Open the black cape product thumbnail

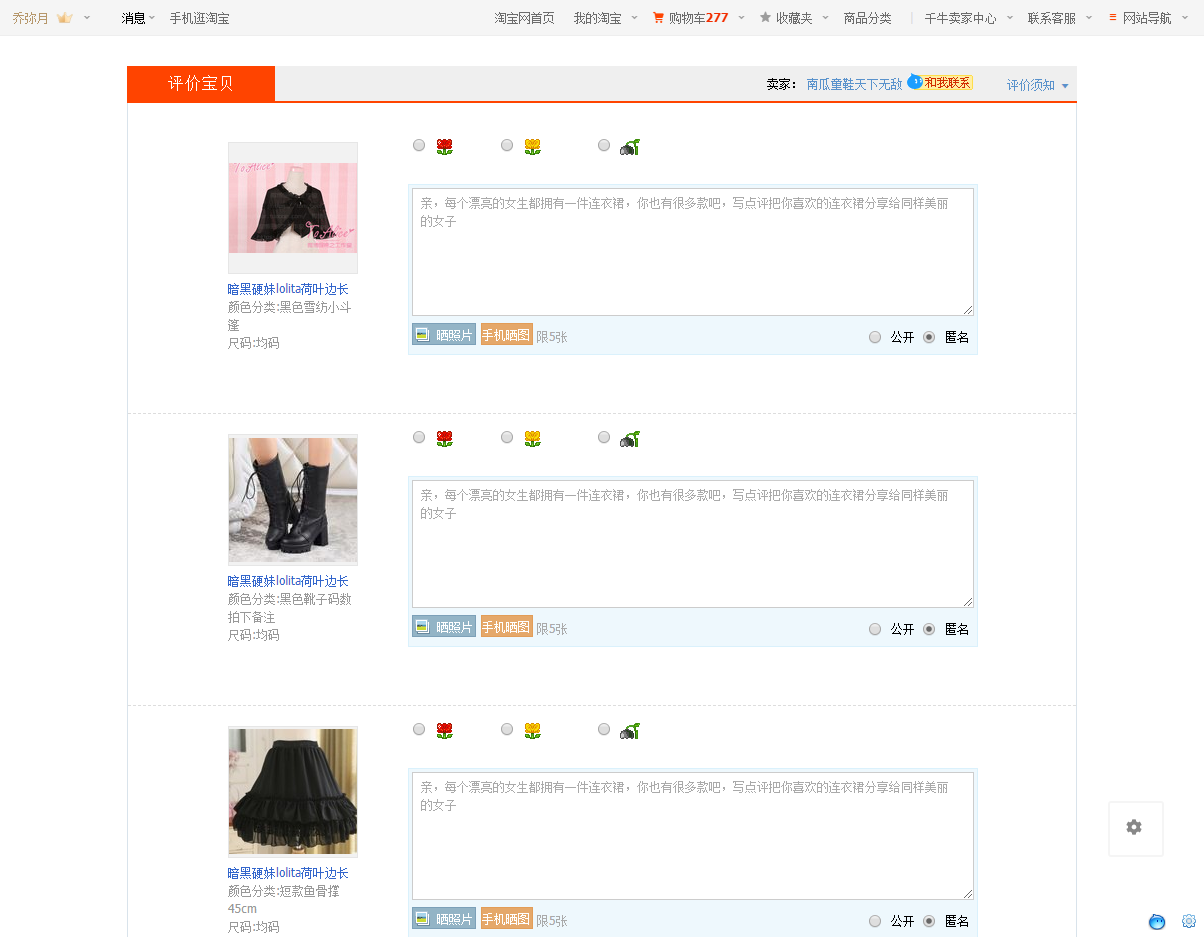293,208
